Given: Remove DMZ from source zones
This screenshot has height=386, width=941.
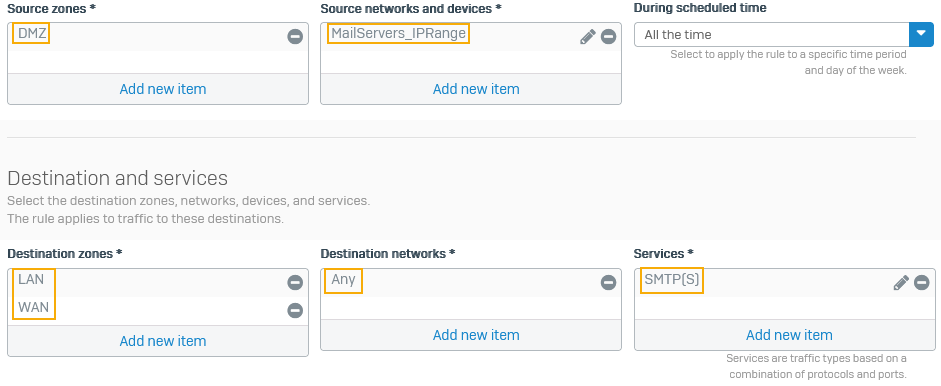Looking at the screenshot, I should click(295, 37).
